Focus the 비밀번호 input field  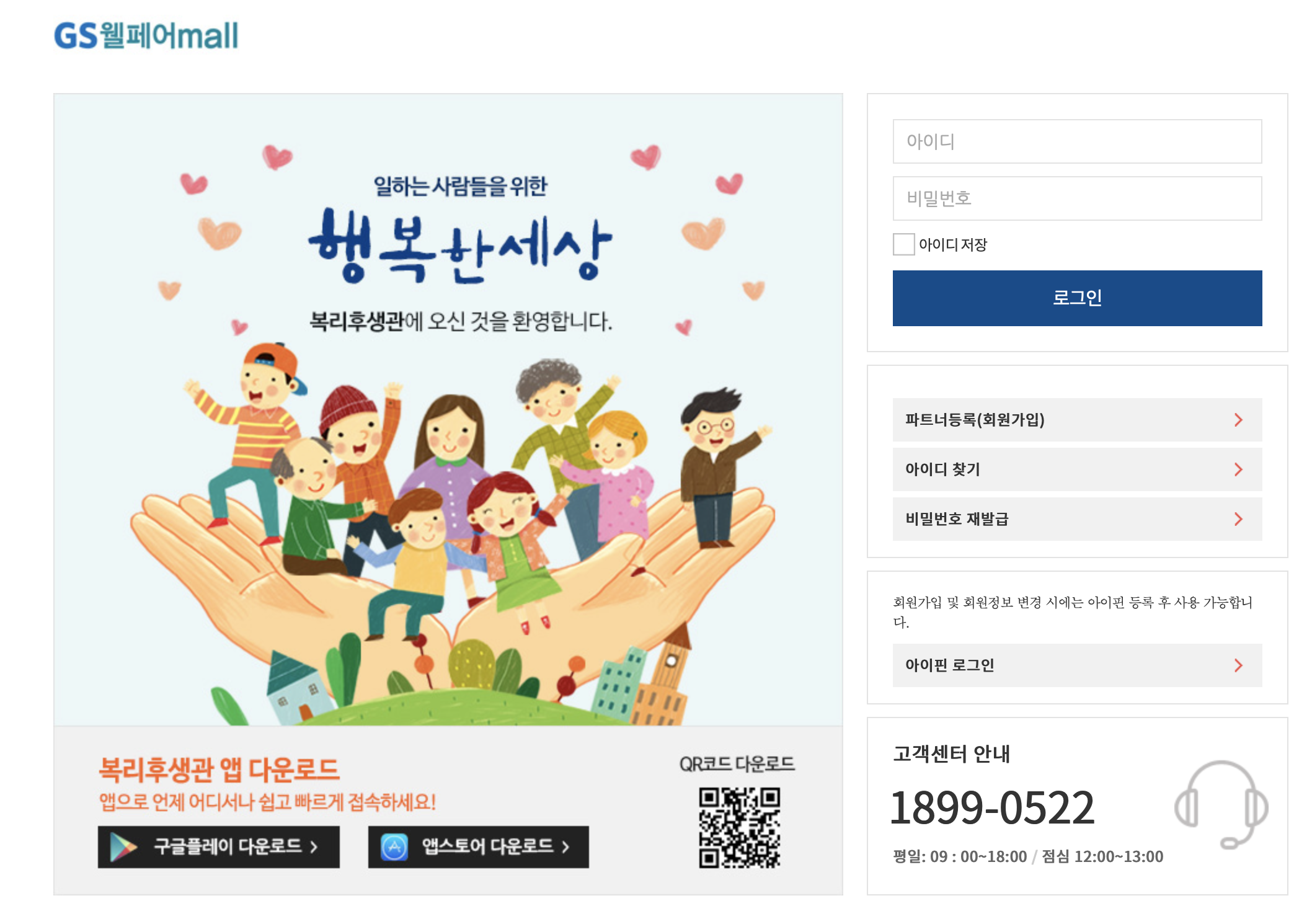[1077, 198]
